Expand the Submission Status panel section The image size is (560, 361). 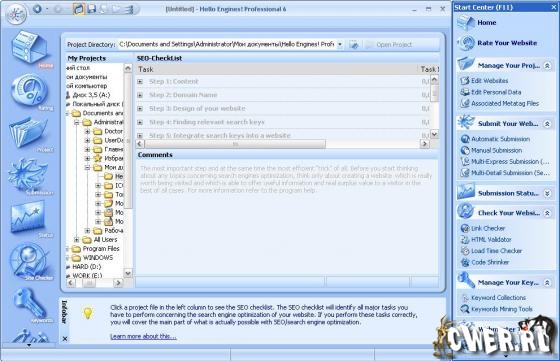coord(547,193)
